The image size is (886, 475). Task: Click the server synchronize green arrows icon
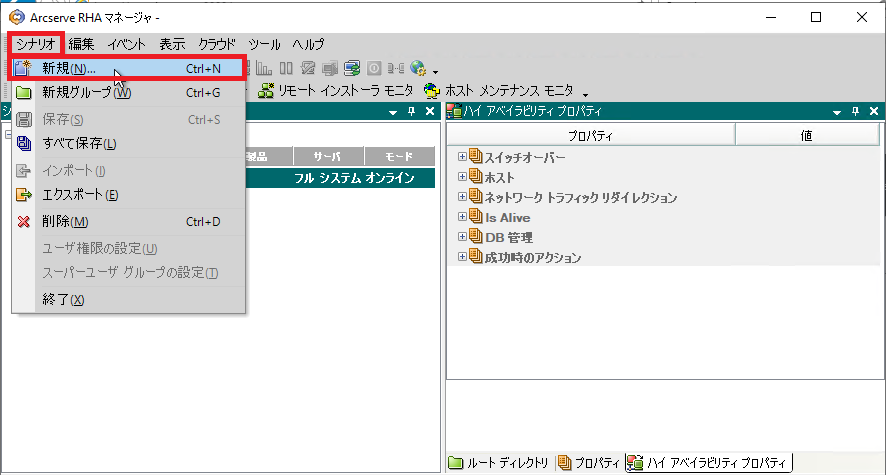(x=352, y=68)
